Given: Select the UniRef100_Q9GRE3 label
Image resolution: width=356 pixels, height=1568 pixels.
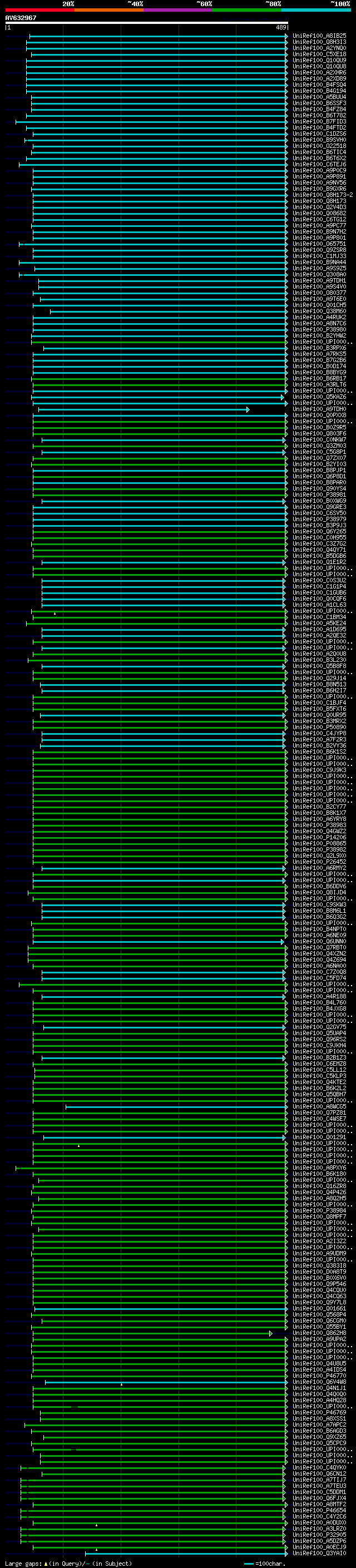Looking at the screenshot, I should tap(319, 506).
